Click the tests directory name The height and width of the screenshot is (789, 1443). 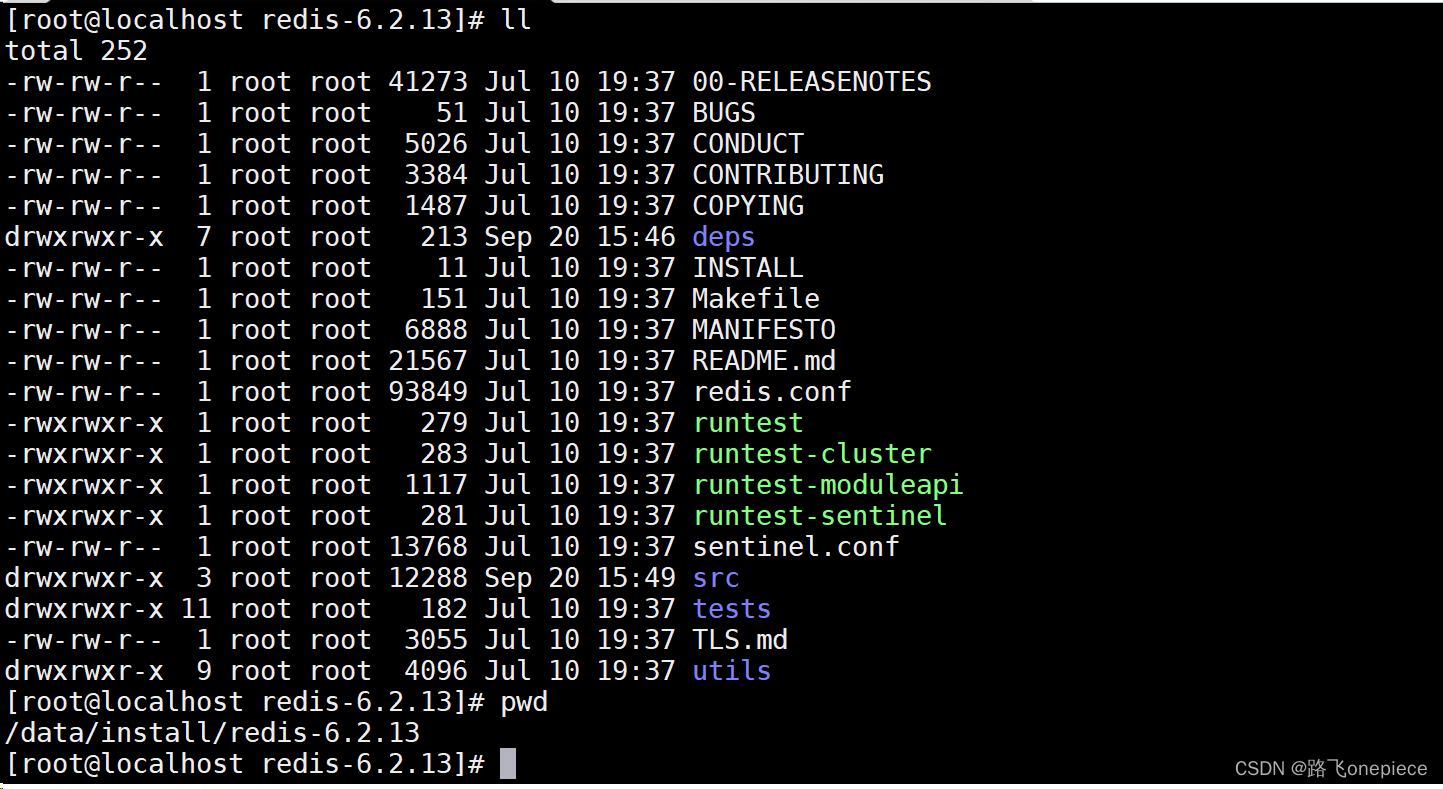pos(731,609)
